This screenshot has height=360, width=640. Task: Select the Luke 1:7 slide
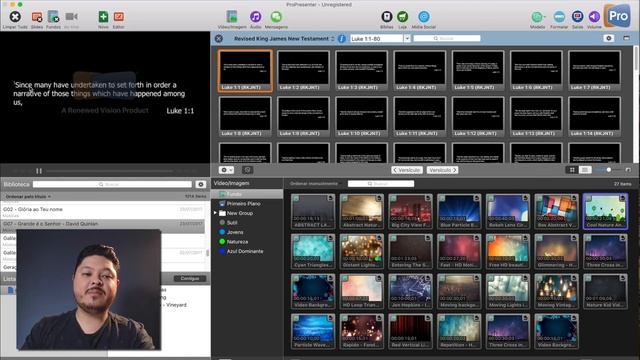coord(594,71)
